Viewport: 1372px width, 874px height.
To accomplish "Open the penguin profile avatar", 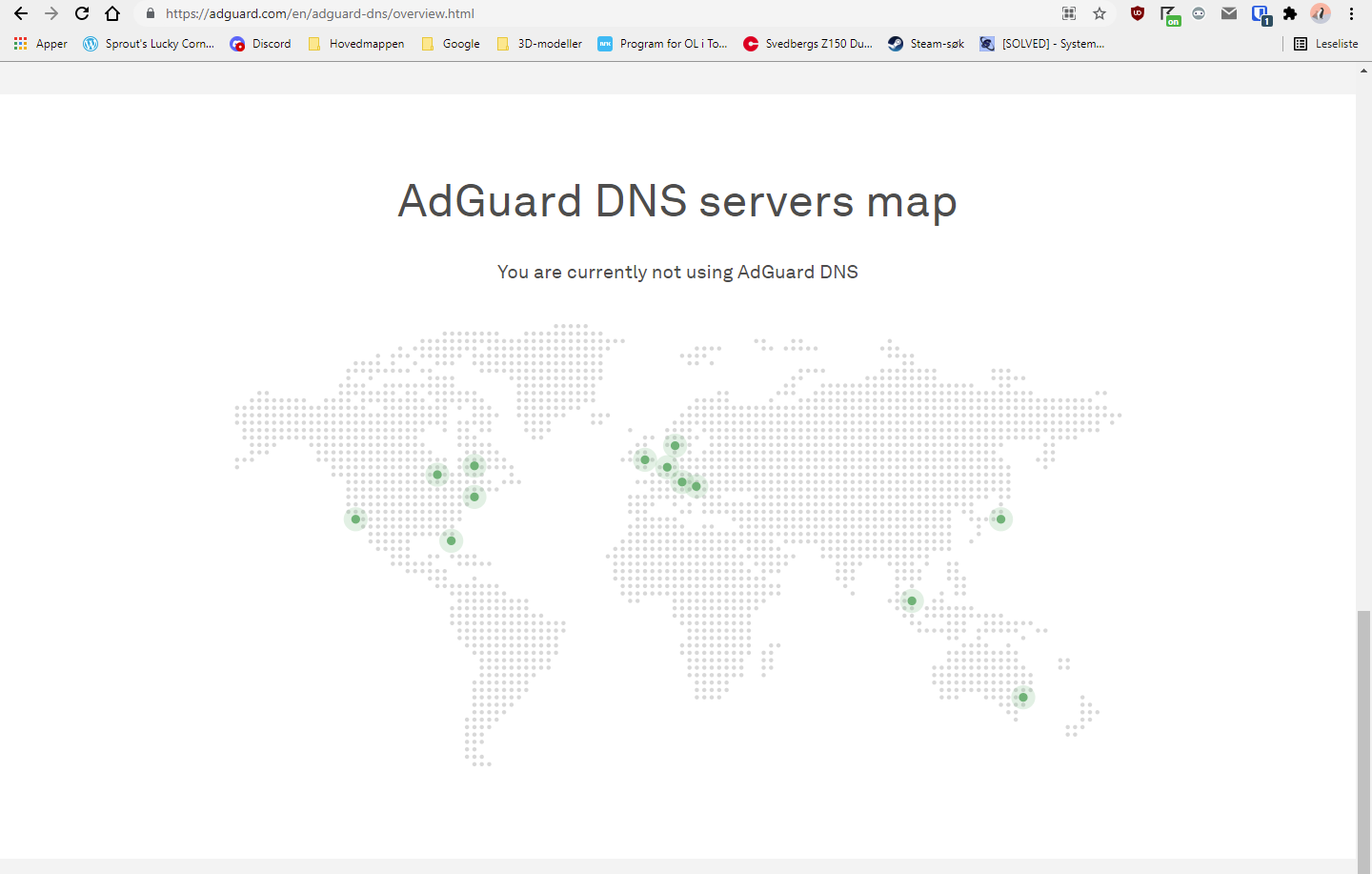I will pyautogui.click(x=1321, y=13).
